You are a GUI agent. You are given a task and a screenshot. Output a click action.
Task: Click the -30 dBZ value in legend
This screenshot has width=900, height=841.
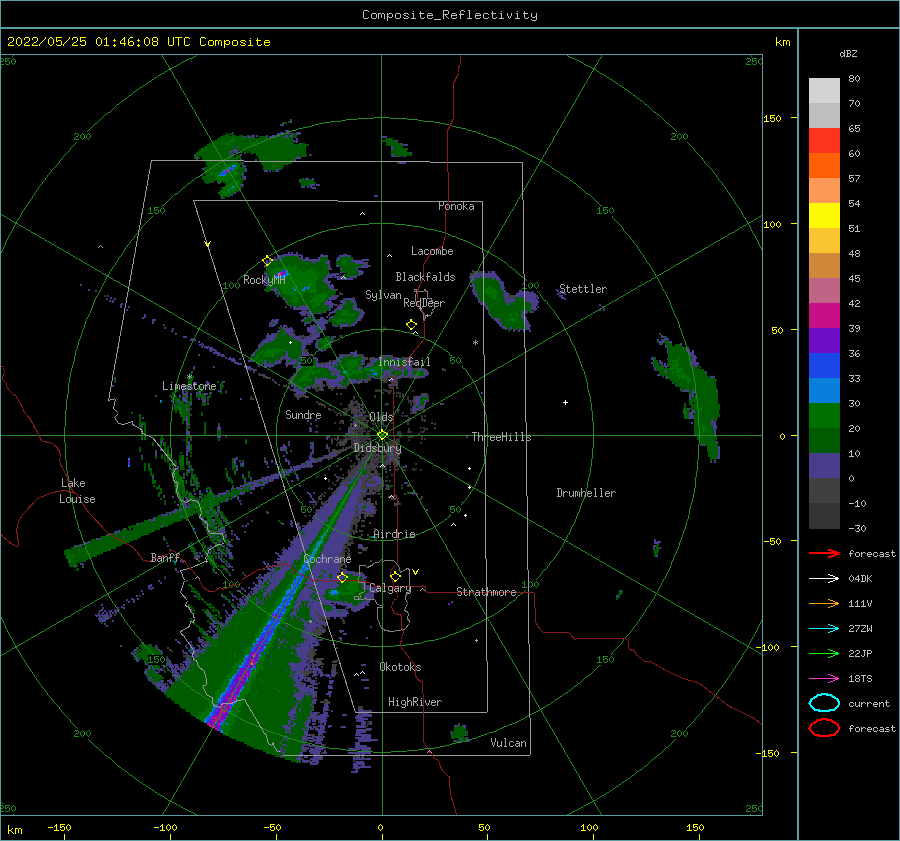click(857, 529)
